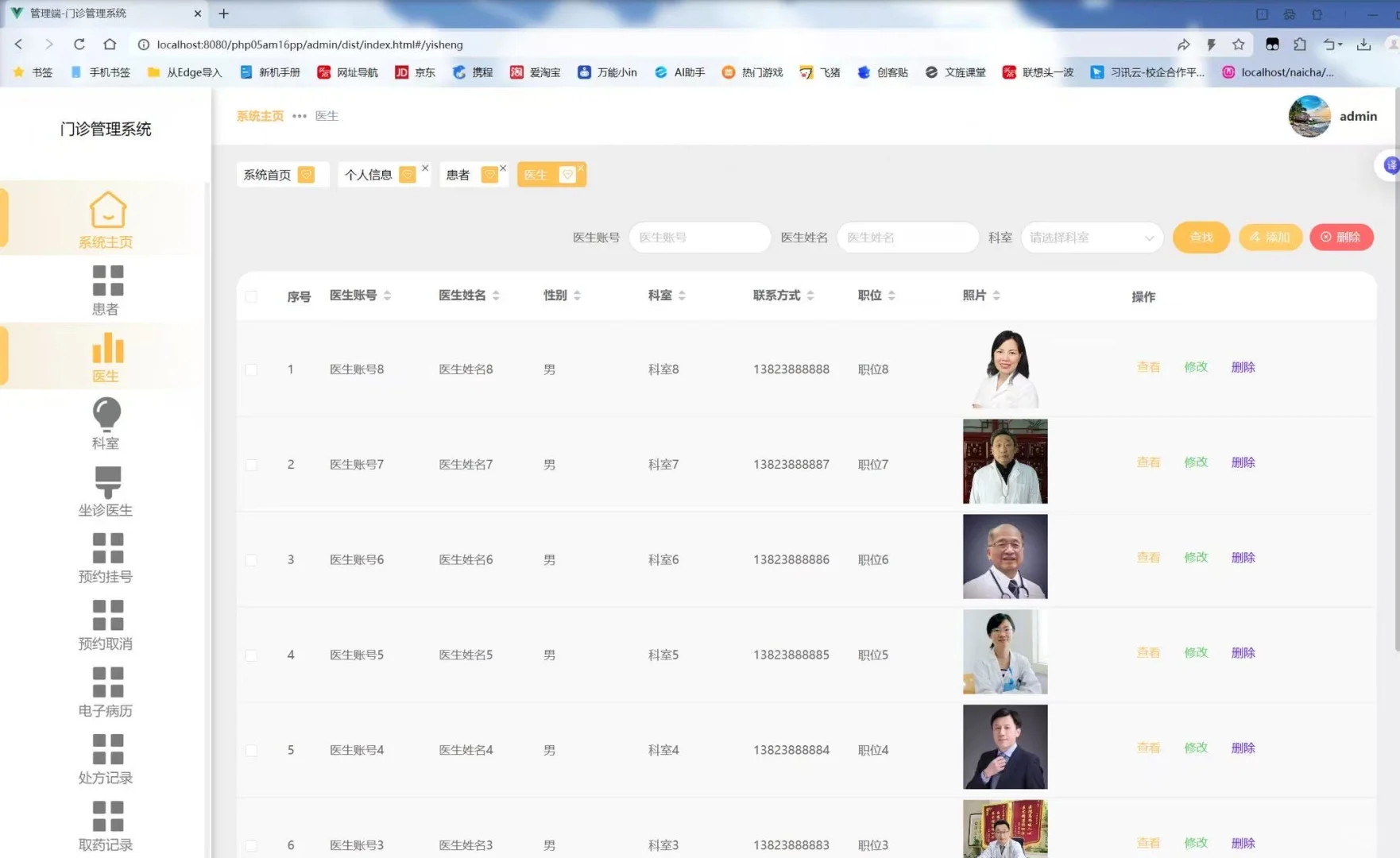Switch to the 系统首页 tab
Screen dimensions: 1400x858
pyautogui.click(x=265, y=174)
